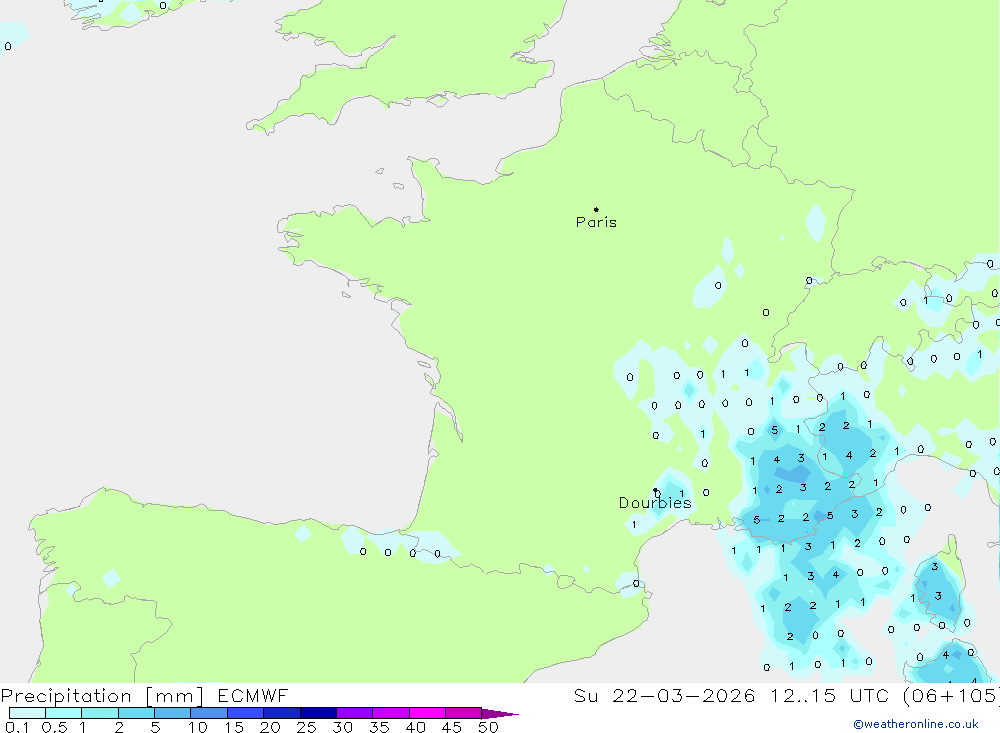Select the 20–25 mm dark blue swatch
Screen dimensions: 1000x733
click(x=281, y=713)
